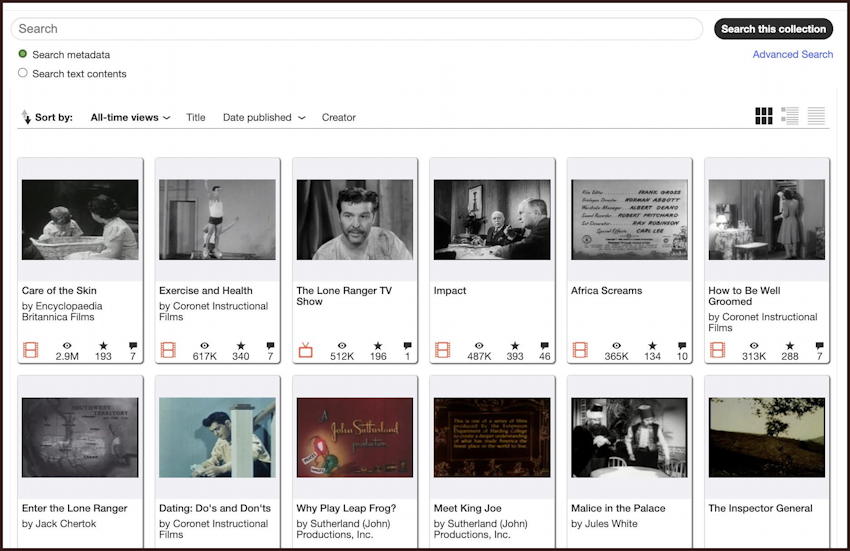Click the '365K' view count
The width and height of the screenshot is (850, 551).
(617, 356)
